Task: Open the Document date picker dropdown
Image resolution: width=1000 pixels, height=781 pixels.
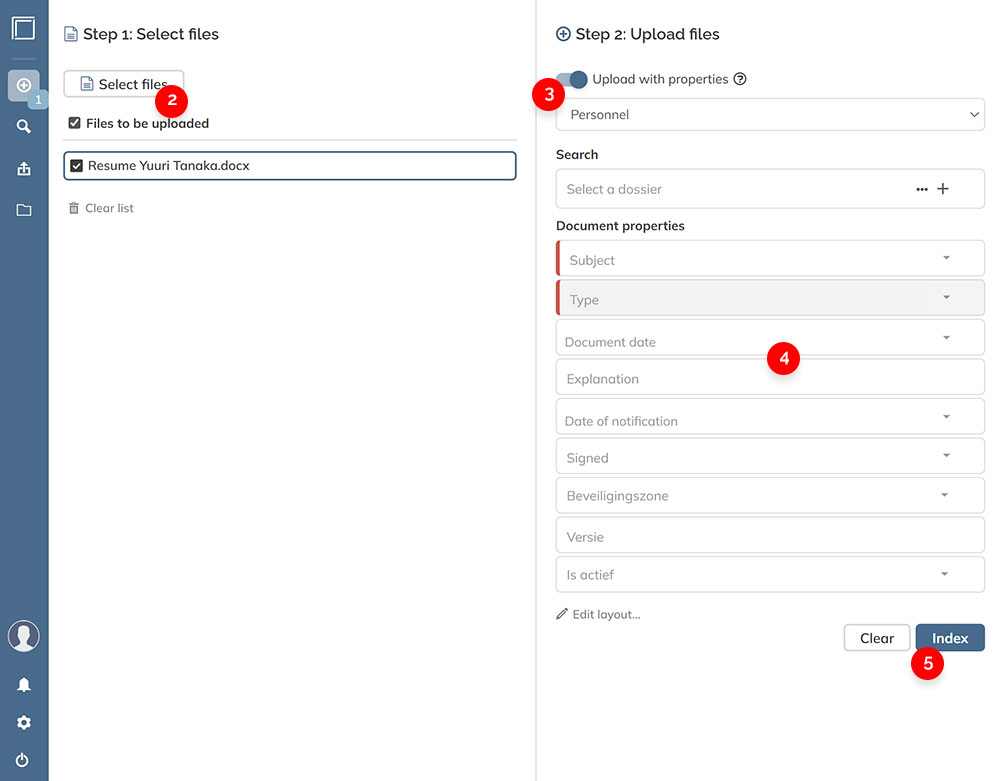Action: click(944, 340)
